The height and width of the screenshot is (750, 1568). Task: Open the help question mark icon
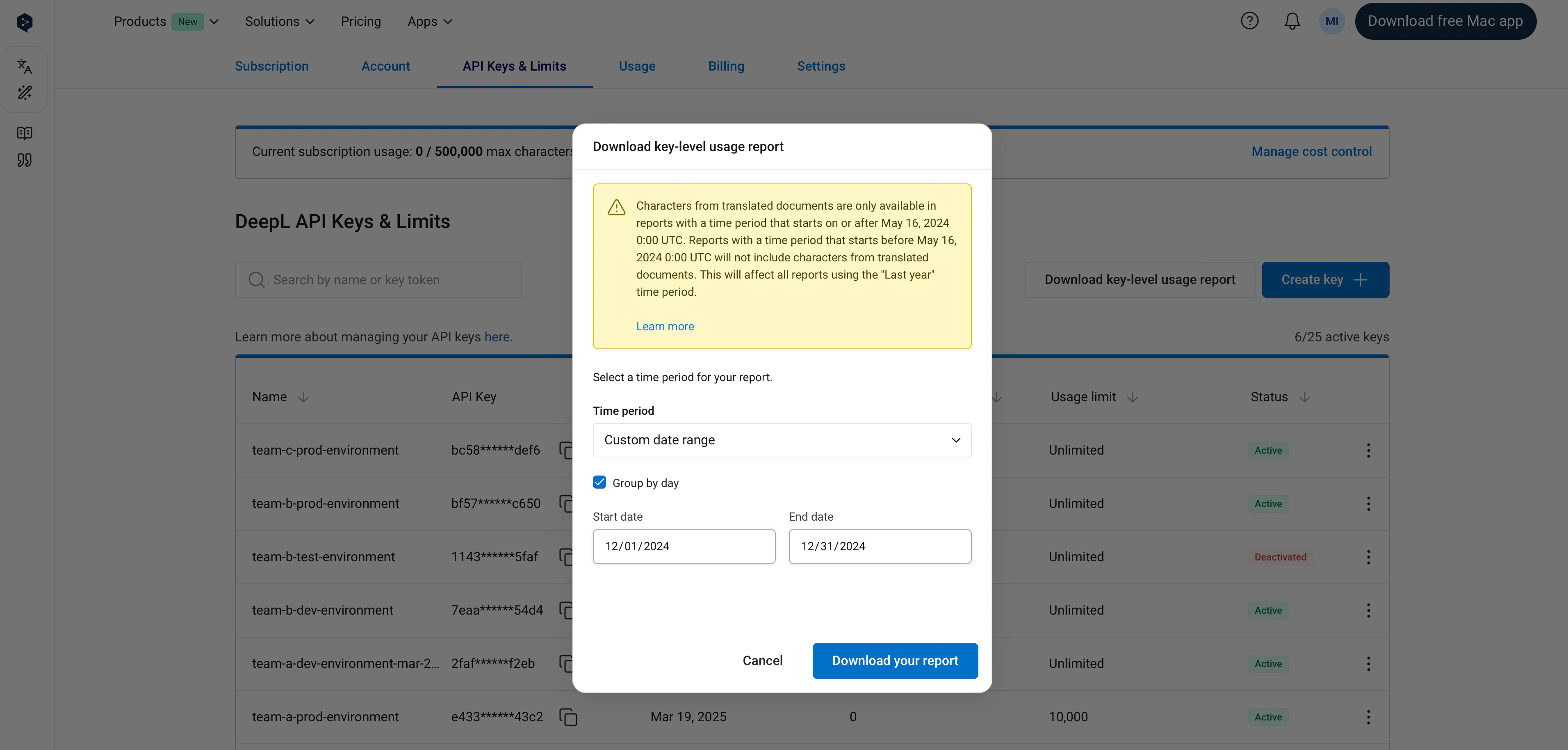1249,21
